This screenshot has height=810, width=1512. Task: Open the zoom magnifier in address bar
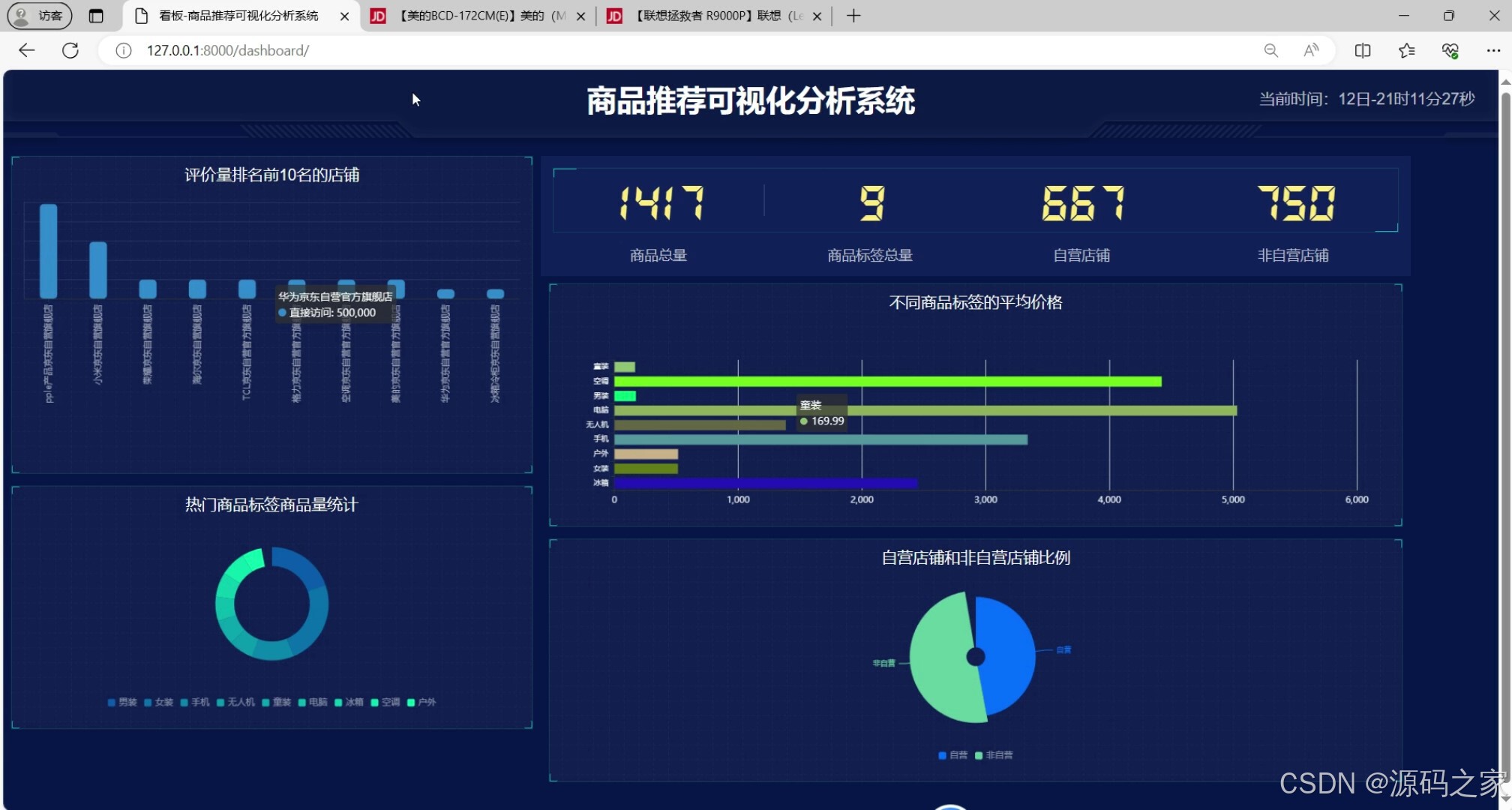pos(1270,50)
